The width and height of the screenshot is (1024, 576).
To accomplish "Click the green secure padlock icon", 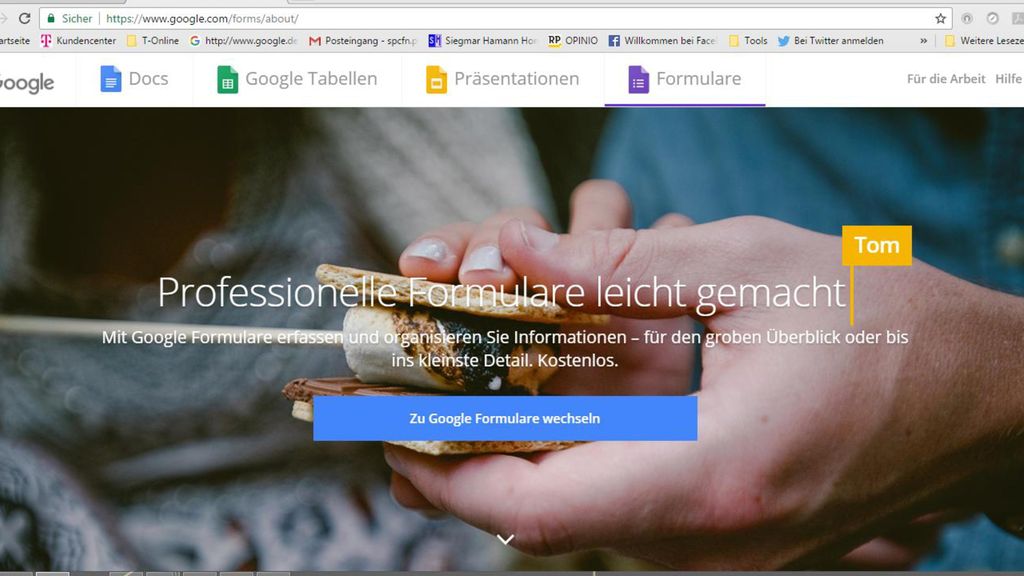I will 51,18.
